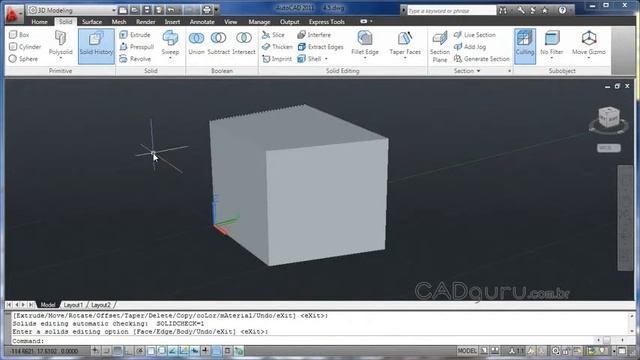Select the Live Section tool
This screenshot has width=640, height=360.
[x=475, y=35]
